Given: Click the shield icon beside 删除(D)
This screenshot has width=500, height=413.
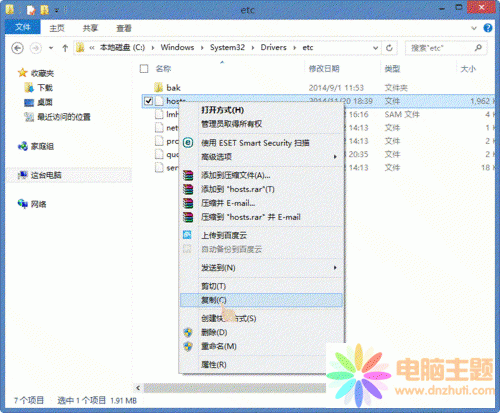Looking at the screenshot, I should [188, 332].
